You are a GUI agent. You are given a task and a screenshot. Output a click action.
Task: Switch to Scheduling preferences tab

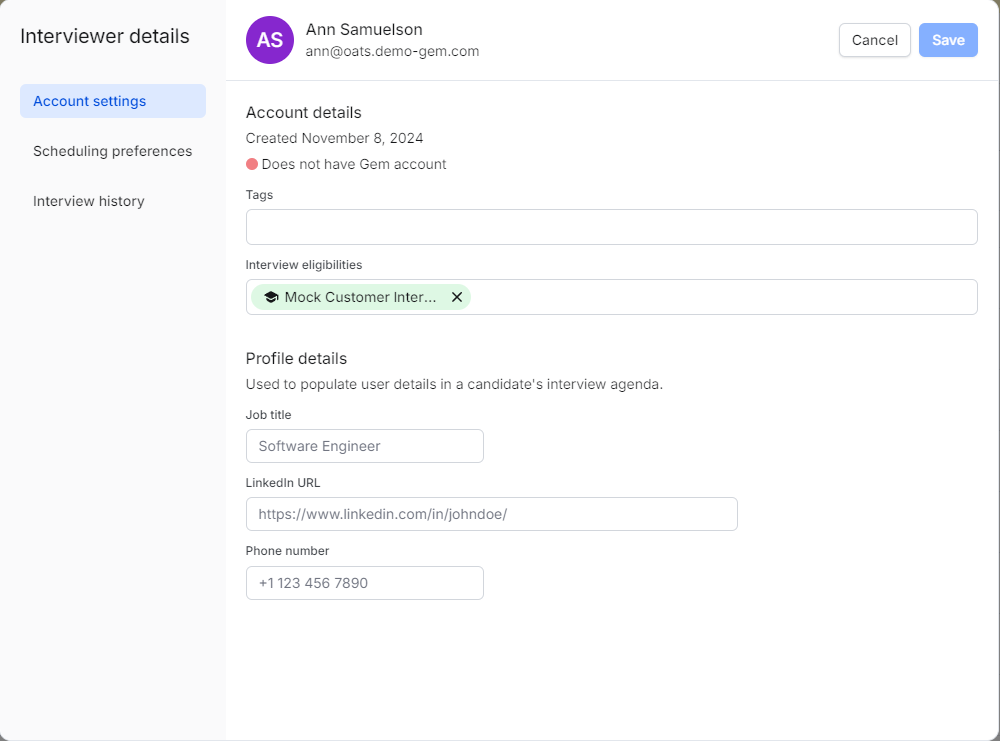(112, 151)
